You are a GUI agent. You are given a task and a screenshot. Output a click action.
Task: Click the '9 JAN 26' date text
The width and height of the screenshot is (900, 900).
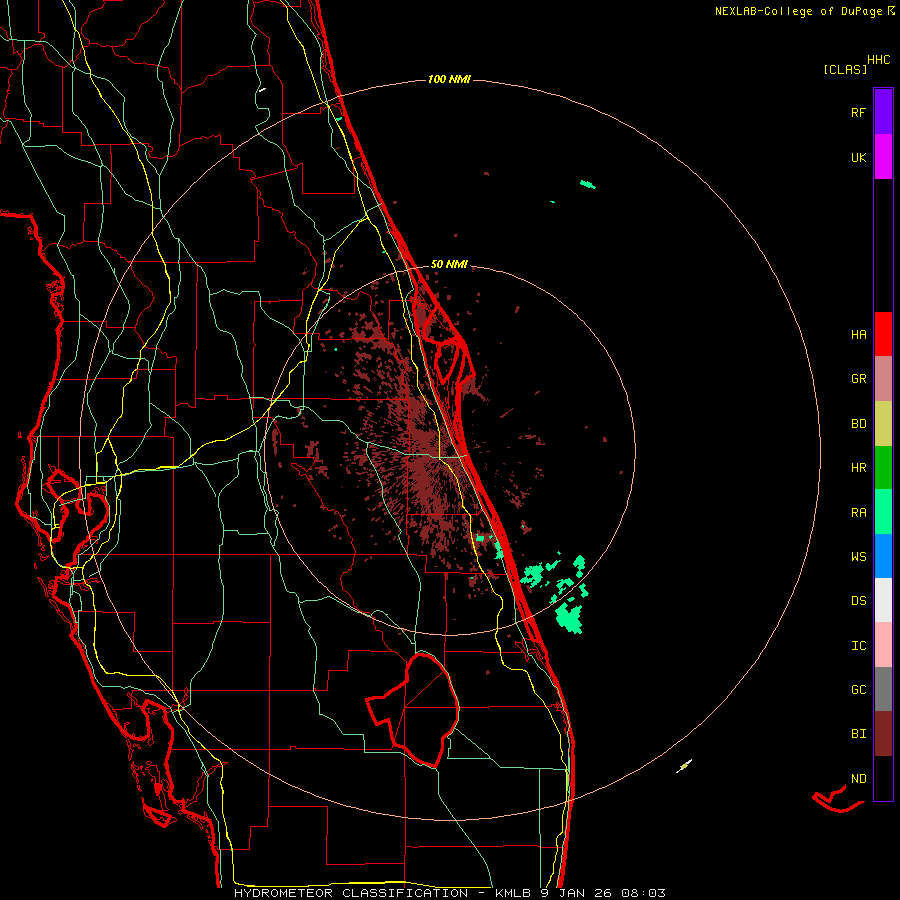[576, 893]
